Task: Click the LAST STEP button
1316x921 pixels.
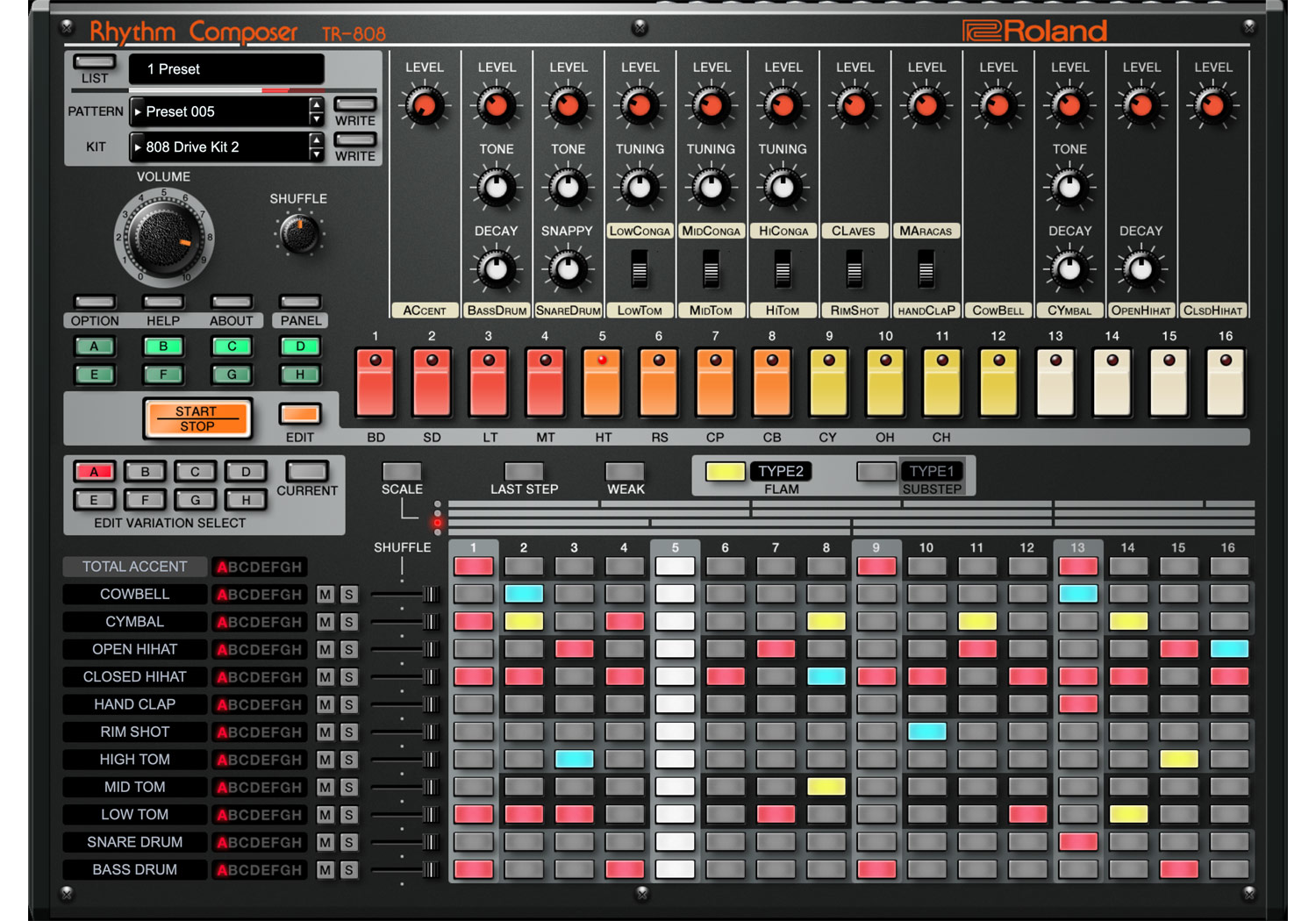Action: coord(525,471)
